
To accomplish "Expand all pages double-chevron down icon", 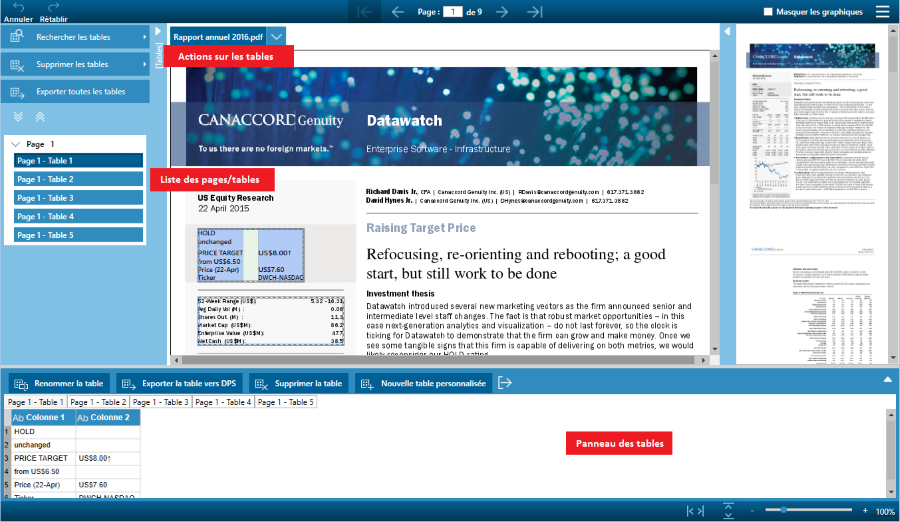I will (x=18, y=117).
